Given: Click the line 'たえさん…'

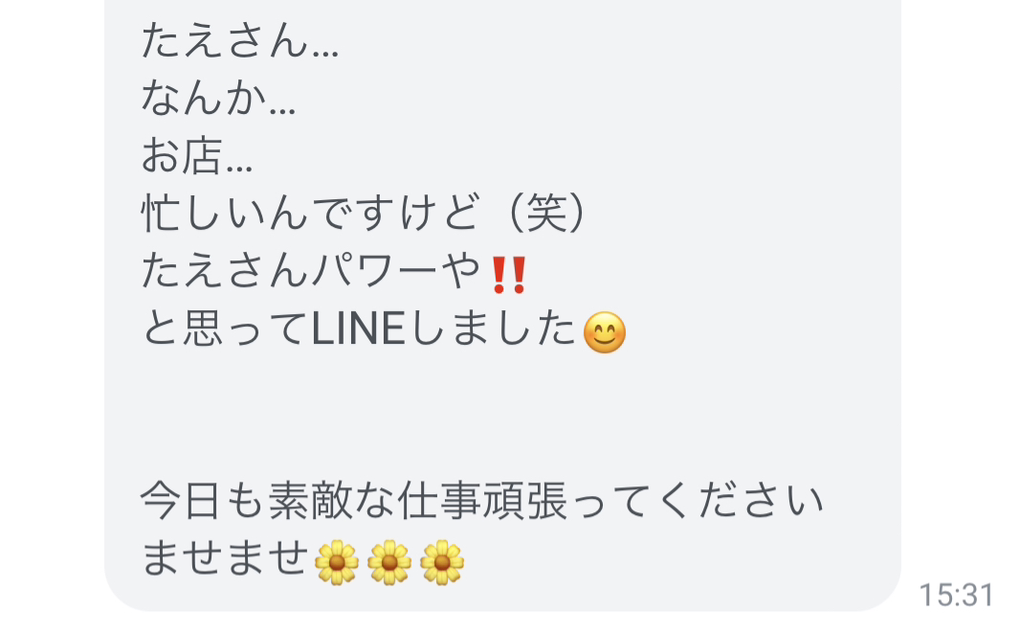Looking at the screenshot, I should (x=240, y=40).
